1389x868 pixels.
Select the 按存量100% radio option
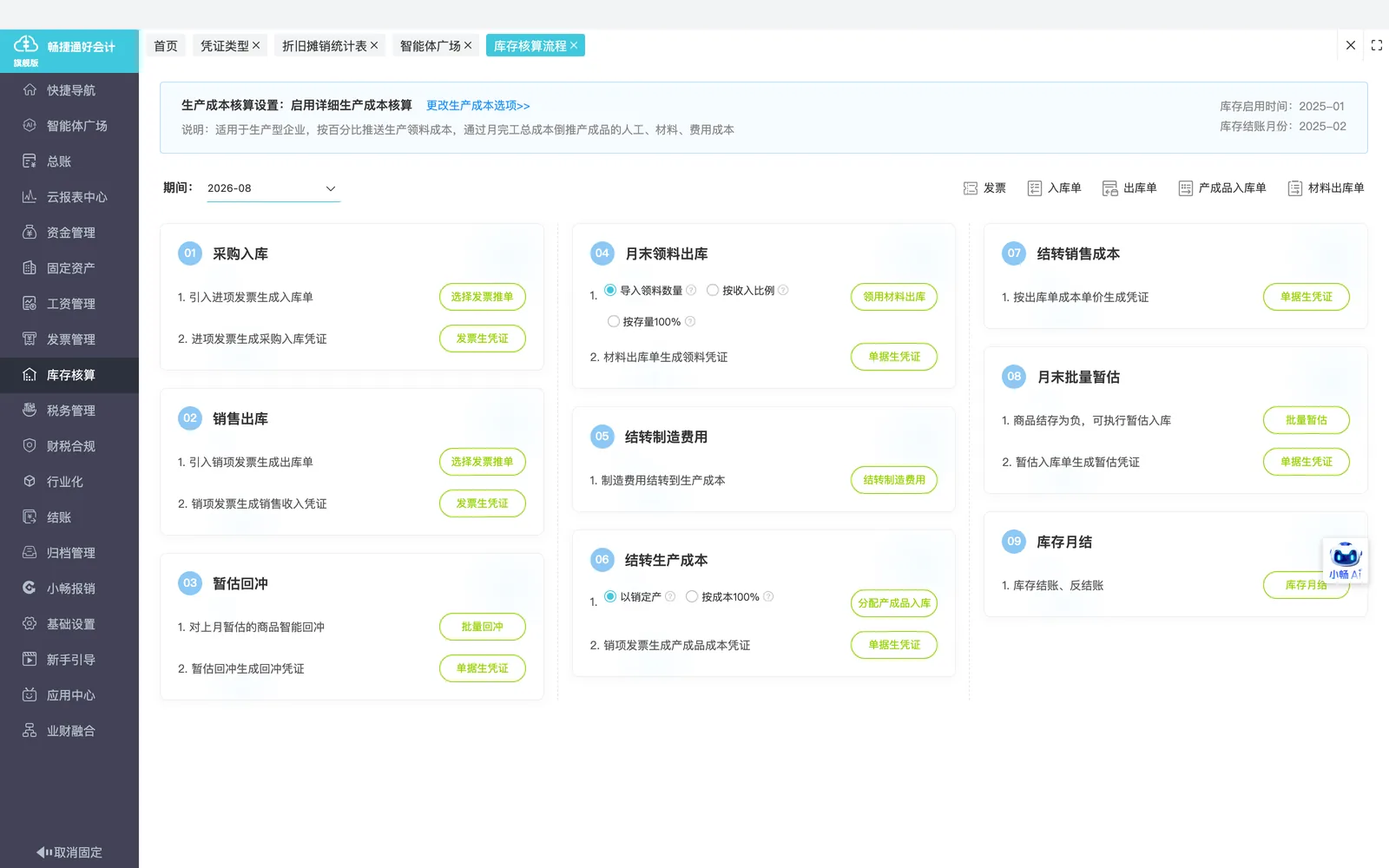click(614, 322)
